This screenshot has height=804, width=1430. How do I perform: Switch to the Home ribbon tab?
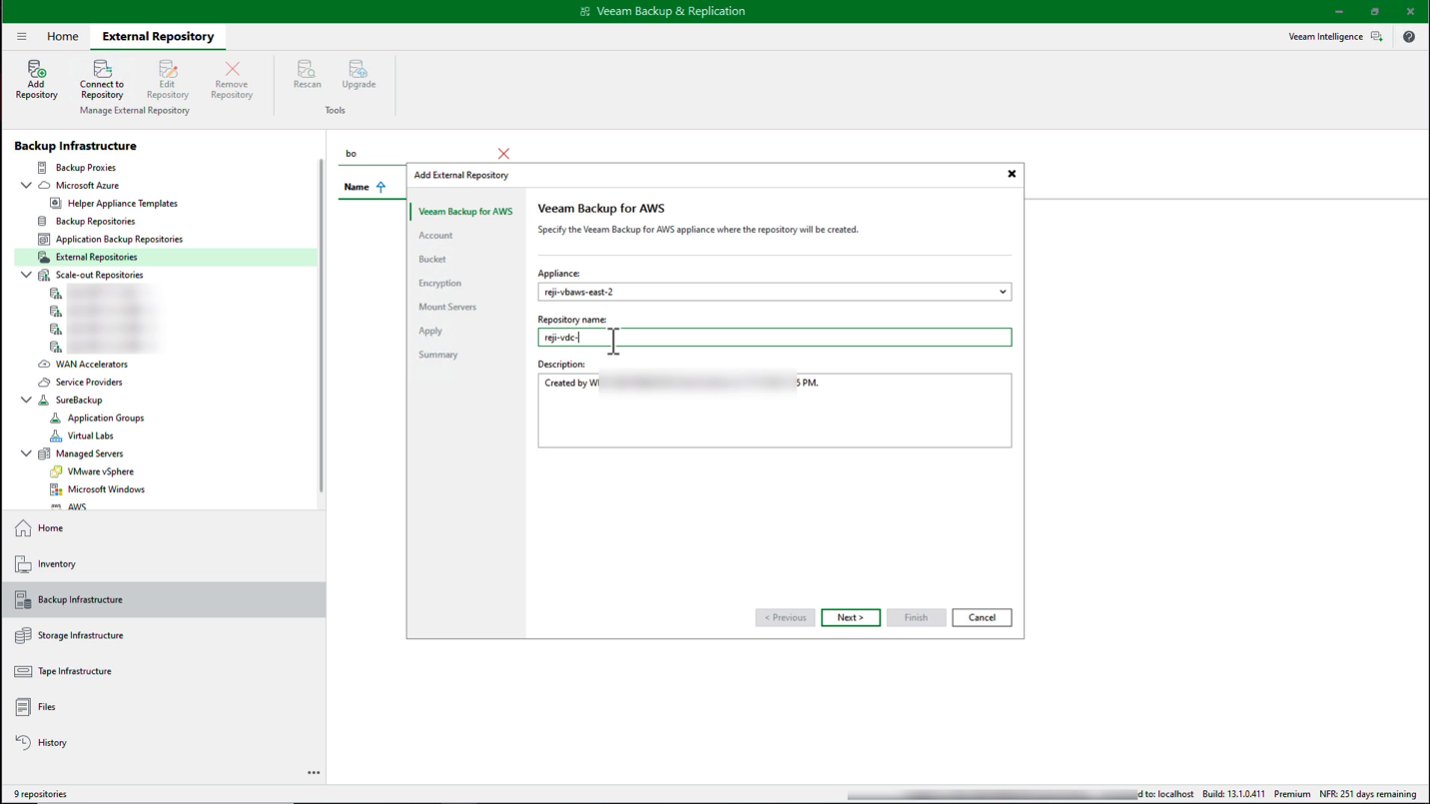pyautogui.click(x=62, y=36)
